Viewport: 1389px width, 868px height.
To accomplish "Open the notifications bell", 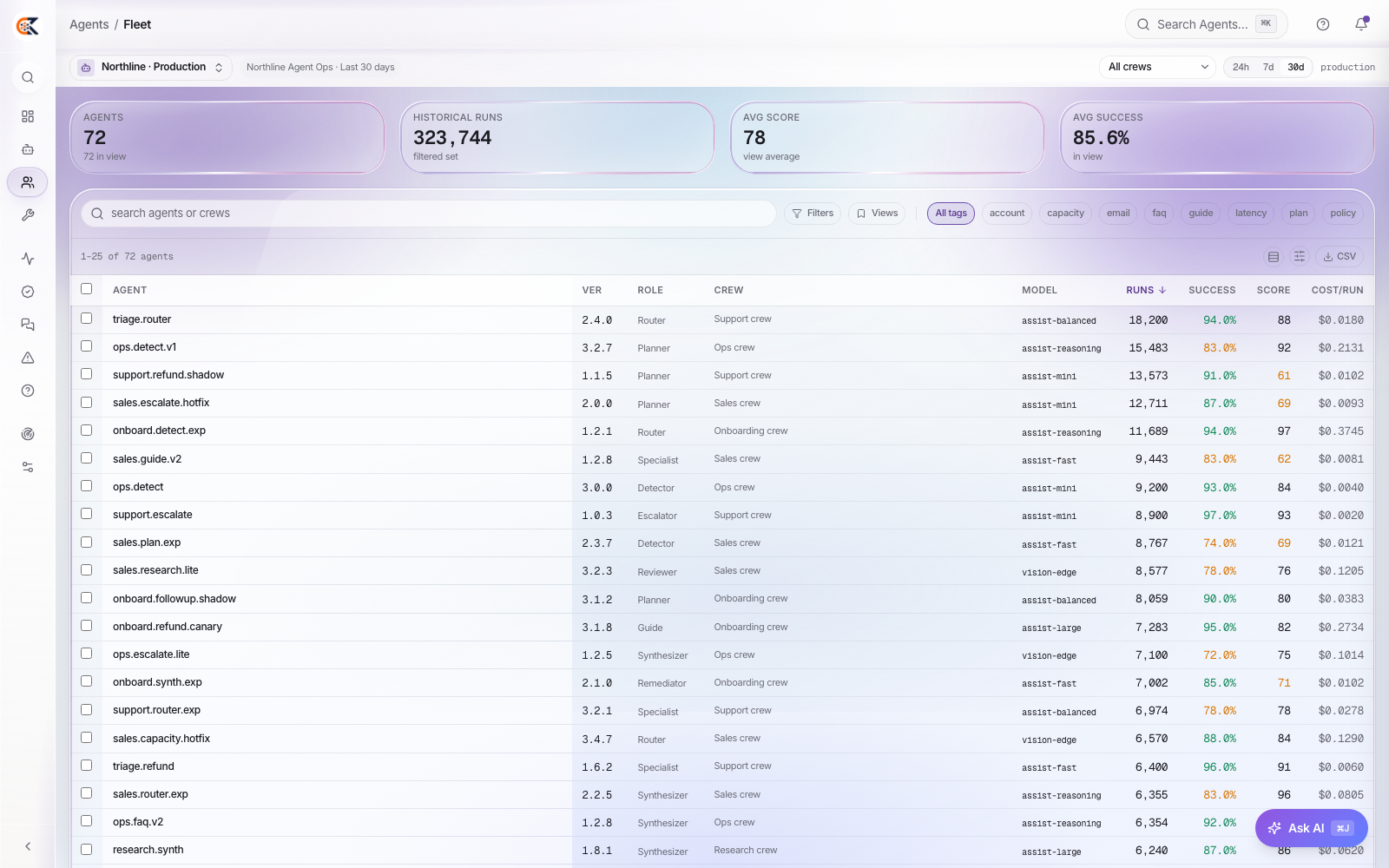I will (x=1361, y=24).
